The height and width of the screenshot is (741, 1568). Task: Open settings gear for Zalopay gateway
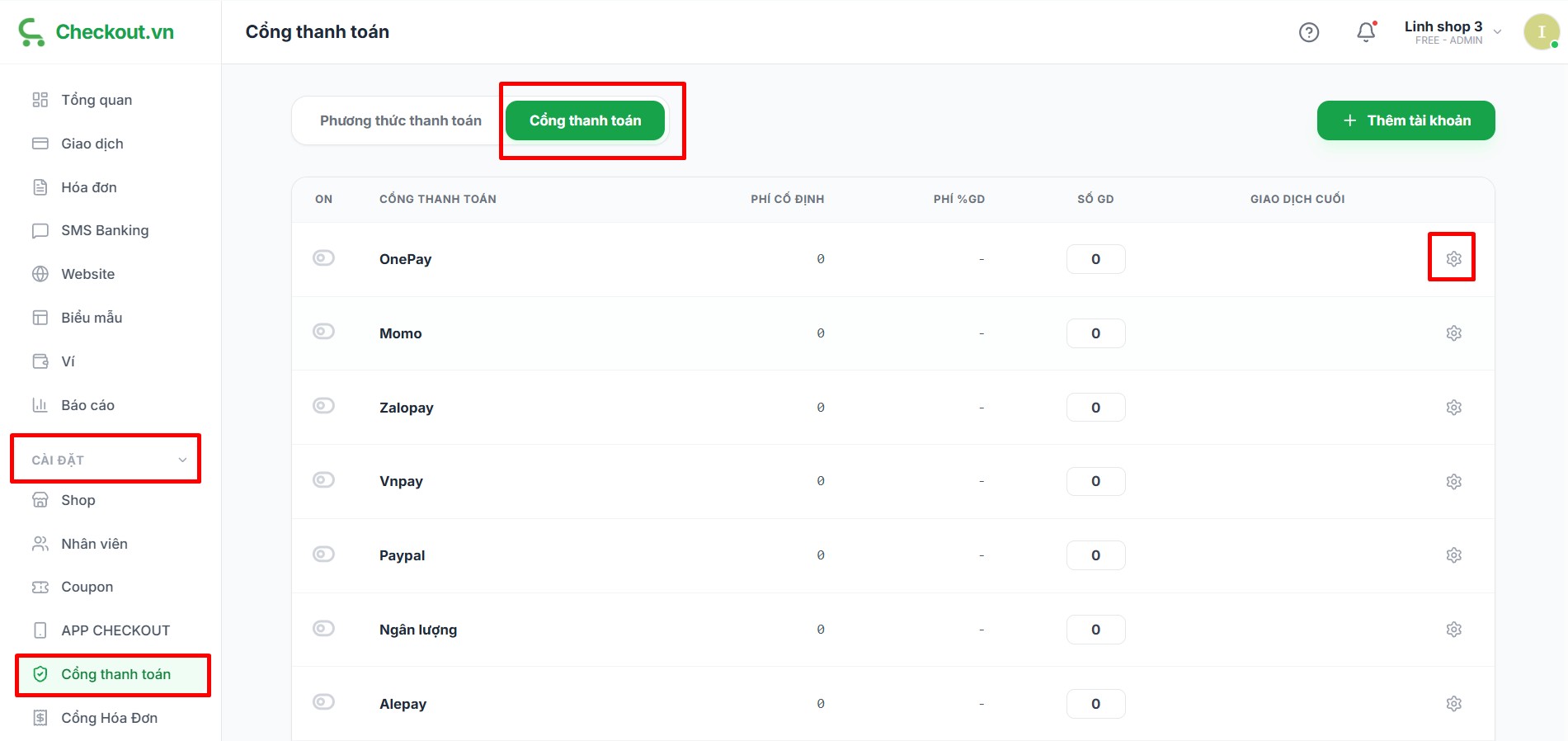click(1453, 408)
